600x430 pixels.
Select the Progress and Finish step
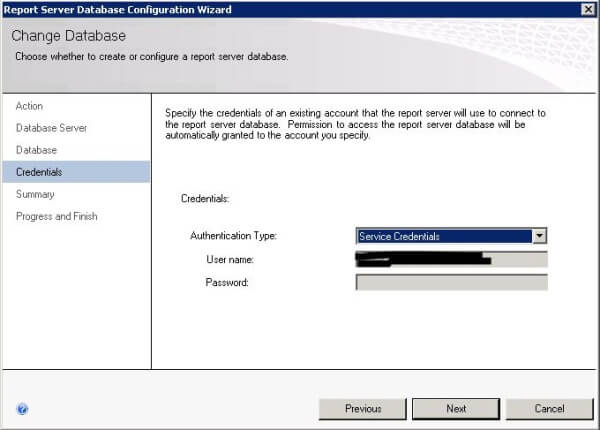pyautogui.click(x=57, y=216)
